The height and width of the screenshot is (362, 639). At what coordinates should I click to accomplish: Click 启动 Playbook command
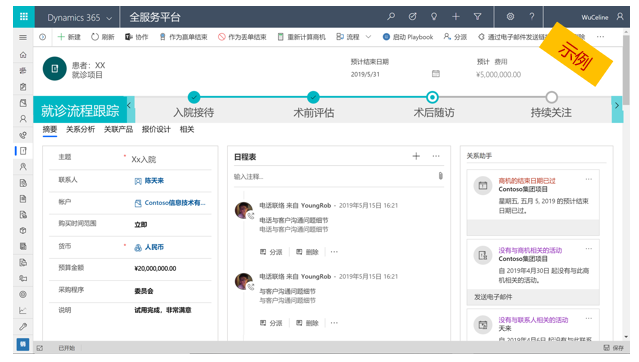(408, 37)
